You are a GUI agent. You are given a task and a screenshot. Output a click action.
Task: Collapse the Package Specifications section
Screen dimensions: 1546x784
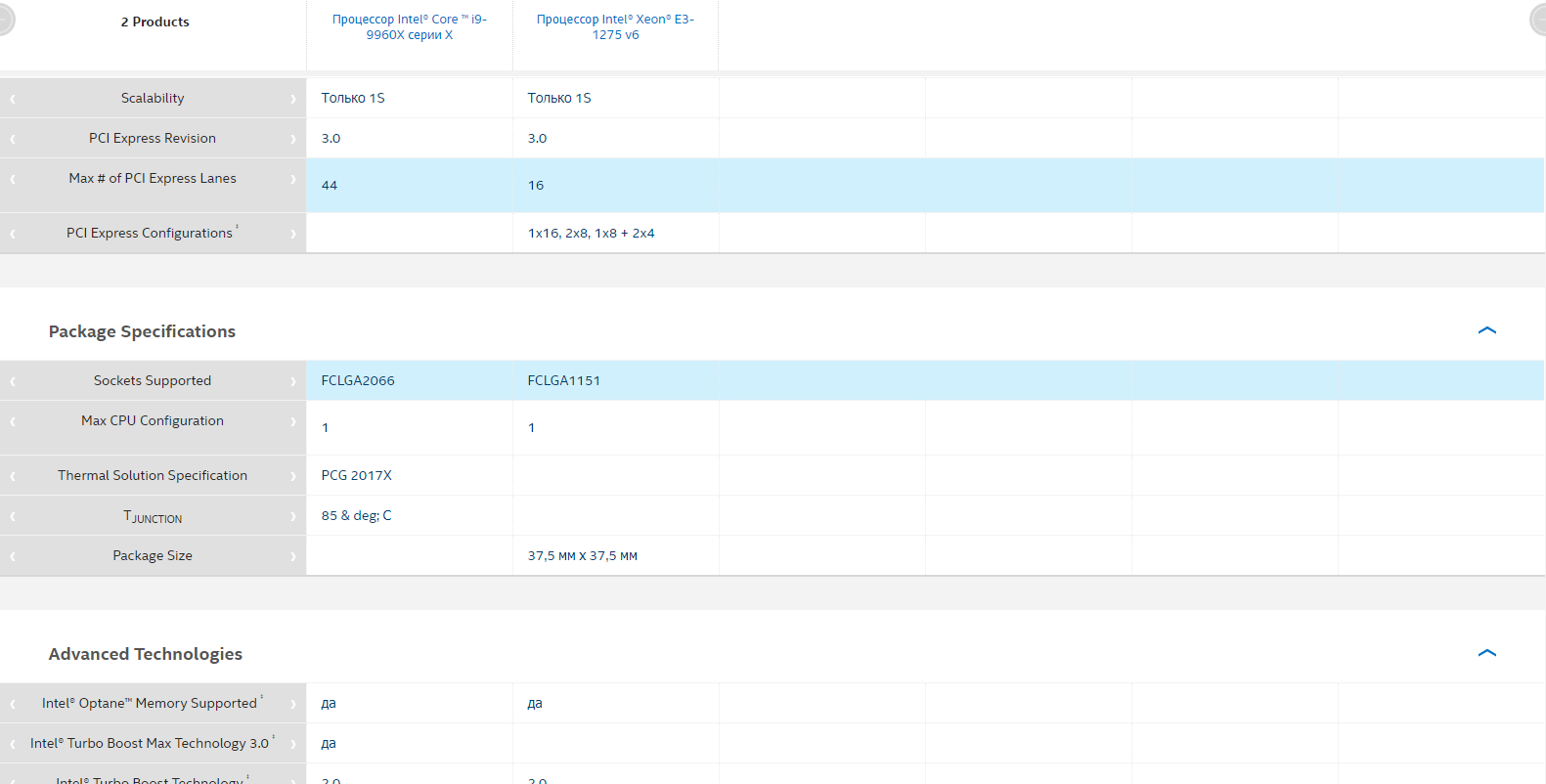click(x=1487, y=330)
